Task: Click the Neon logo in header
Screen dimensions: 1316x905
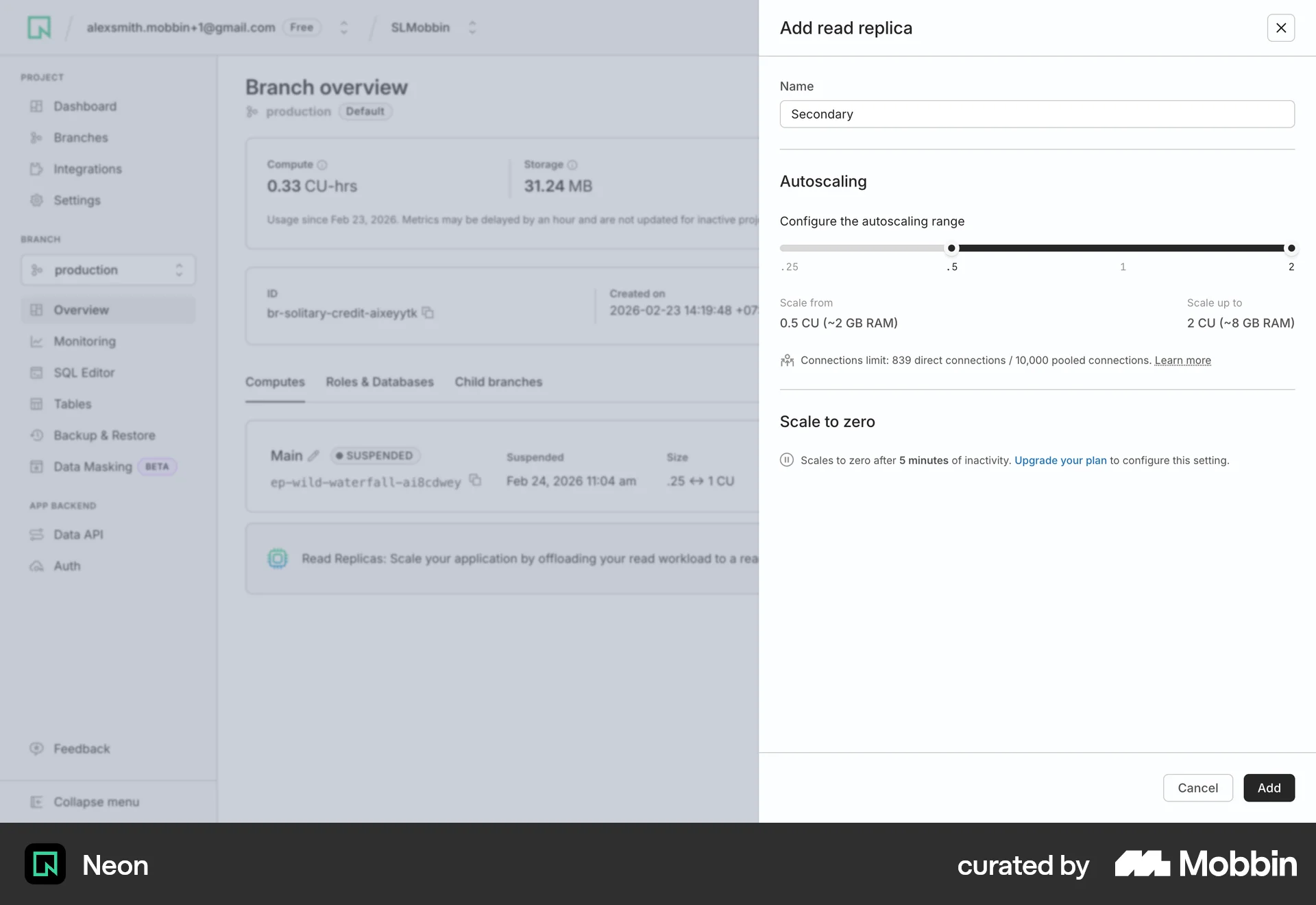Action: (x=39, y=27)
